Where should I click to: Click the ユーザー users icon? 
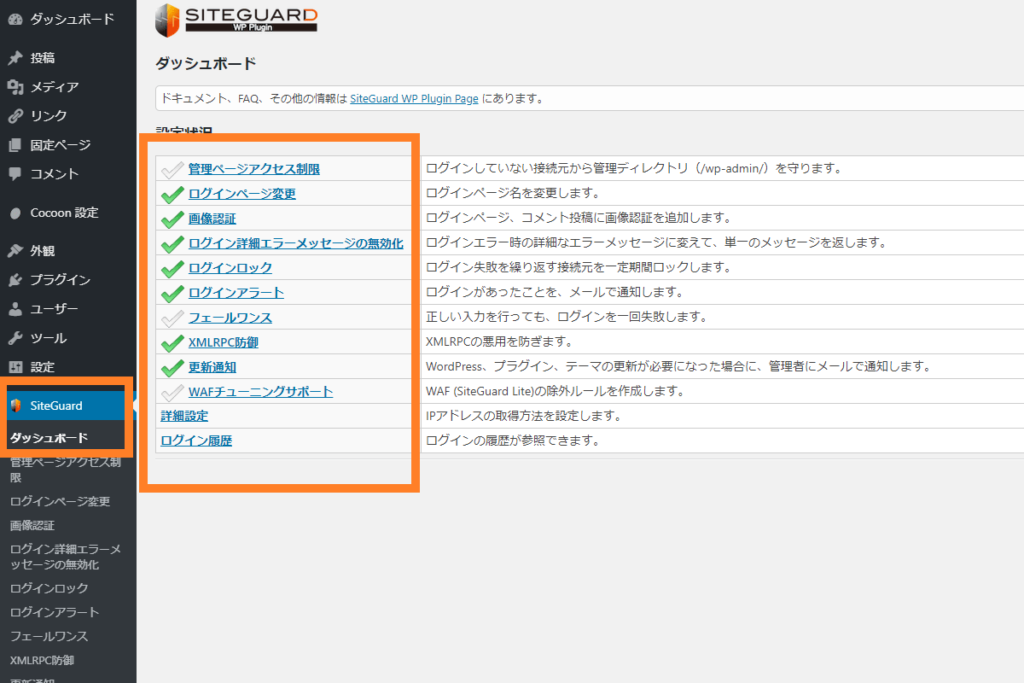point(12,309)
